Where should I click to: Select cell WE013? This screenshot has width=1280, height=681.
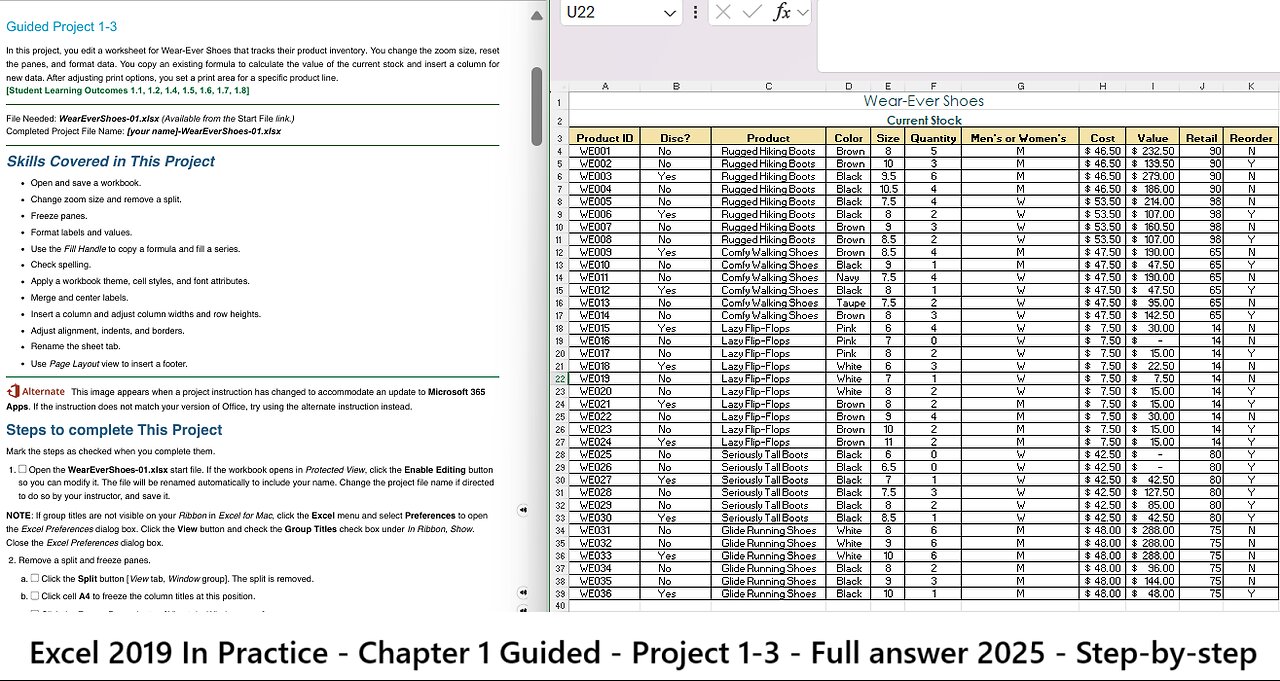pyautogui.click(x=605, y=303)
